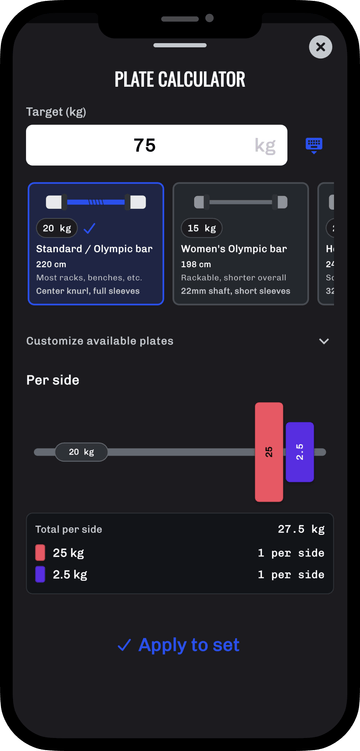The height and width of the screenshot is (751, 360).
Task: Click the 20 kg bar weight badge on the barbell
Action: coord(81,452)
